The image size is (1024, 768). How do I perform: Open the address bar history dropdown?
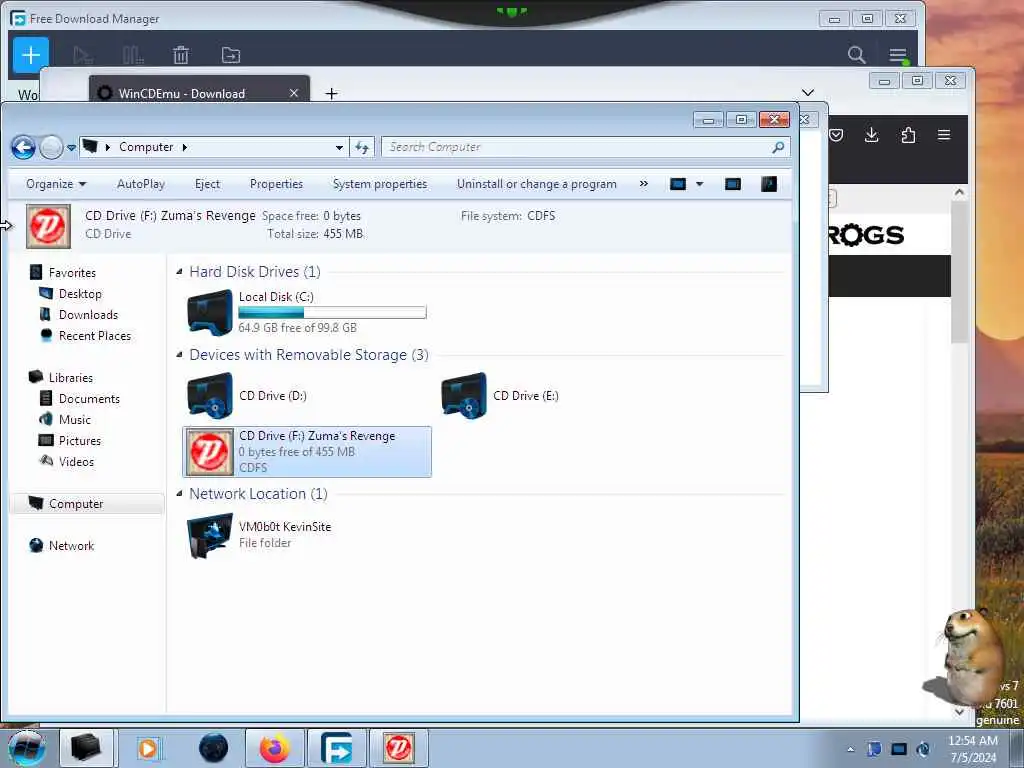[339, 148]
